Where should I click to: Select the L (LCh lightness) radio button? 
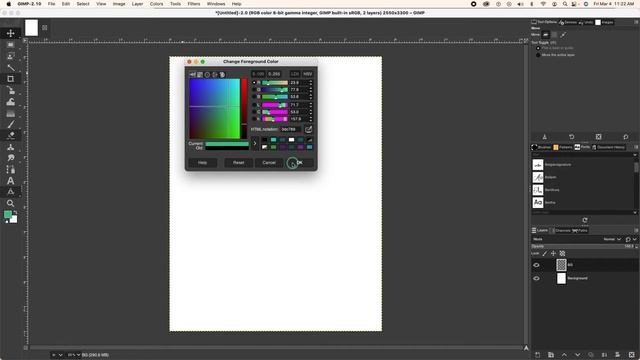[x=254, y=105]
